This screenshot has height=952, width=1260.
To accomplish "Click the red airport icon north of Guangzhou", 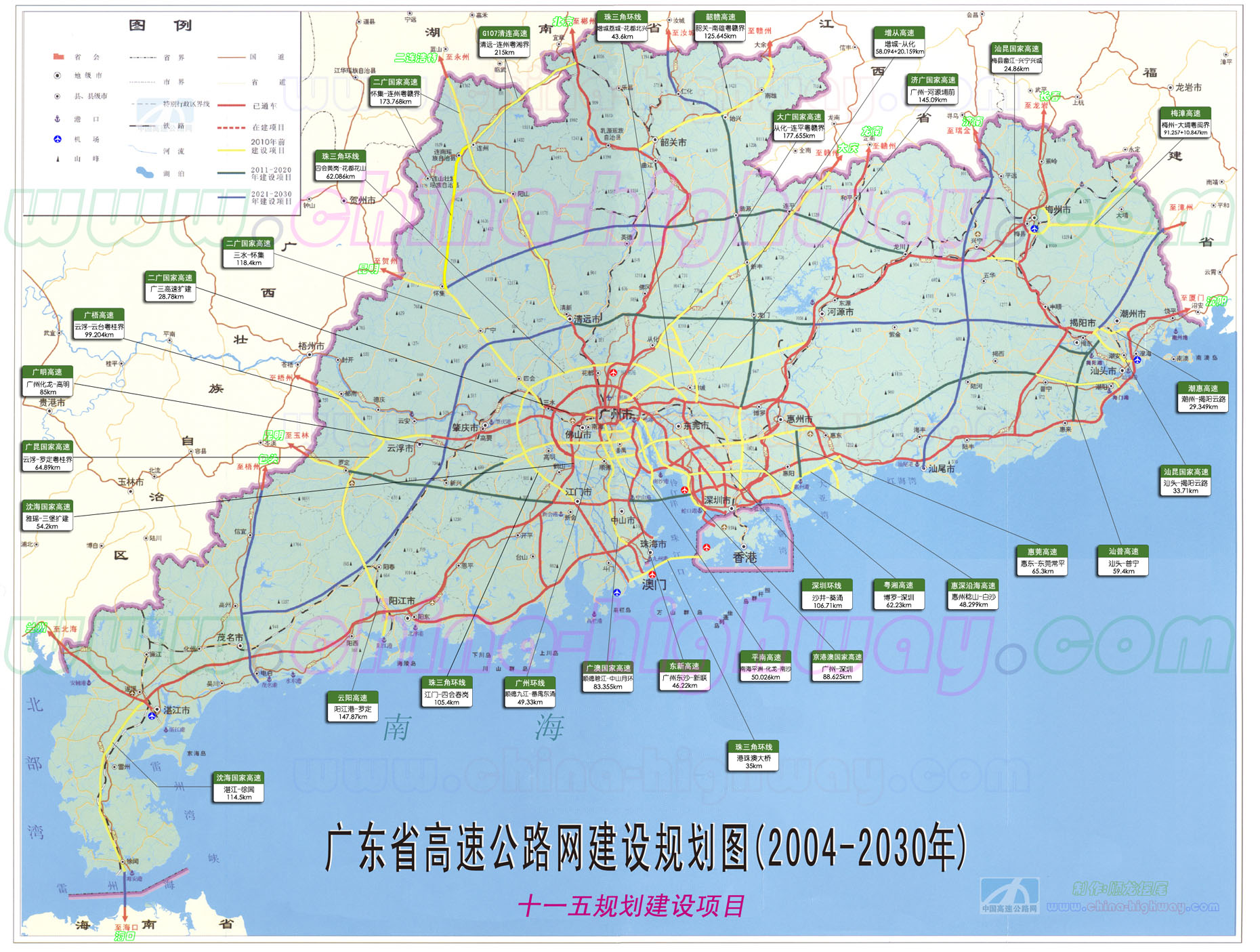I will (x=613, y=372).
